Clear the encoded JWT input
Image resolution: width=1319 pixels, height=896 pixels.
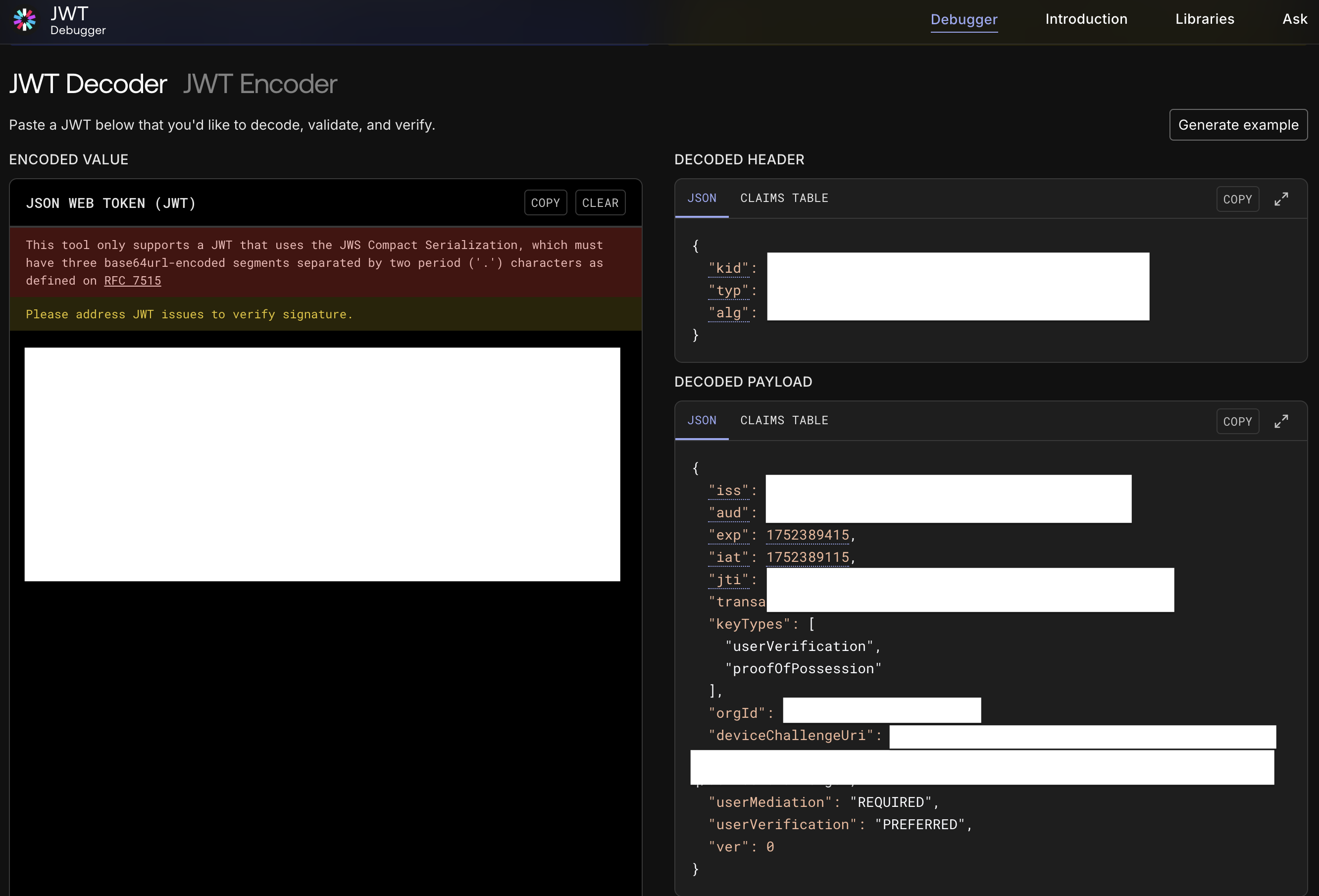click(600, 202)
